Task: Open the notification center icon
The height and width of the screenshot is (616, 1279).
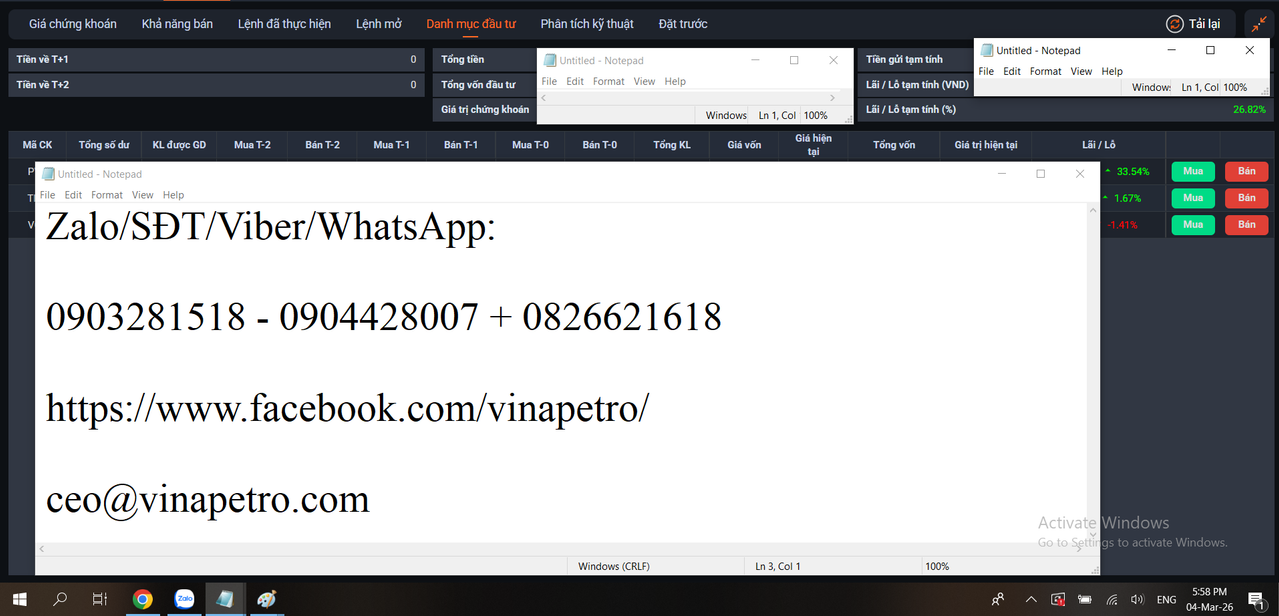Action: pyautogui.click(x=1256, y=599)
